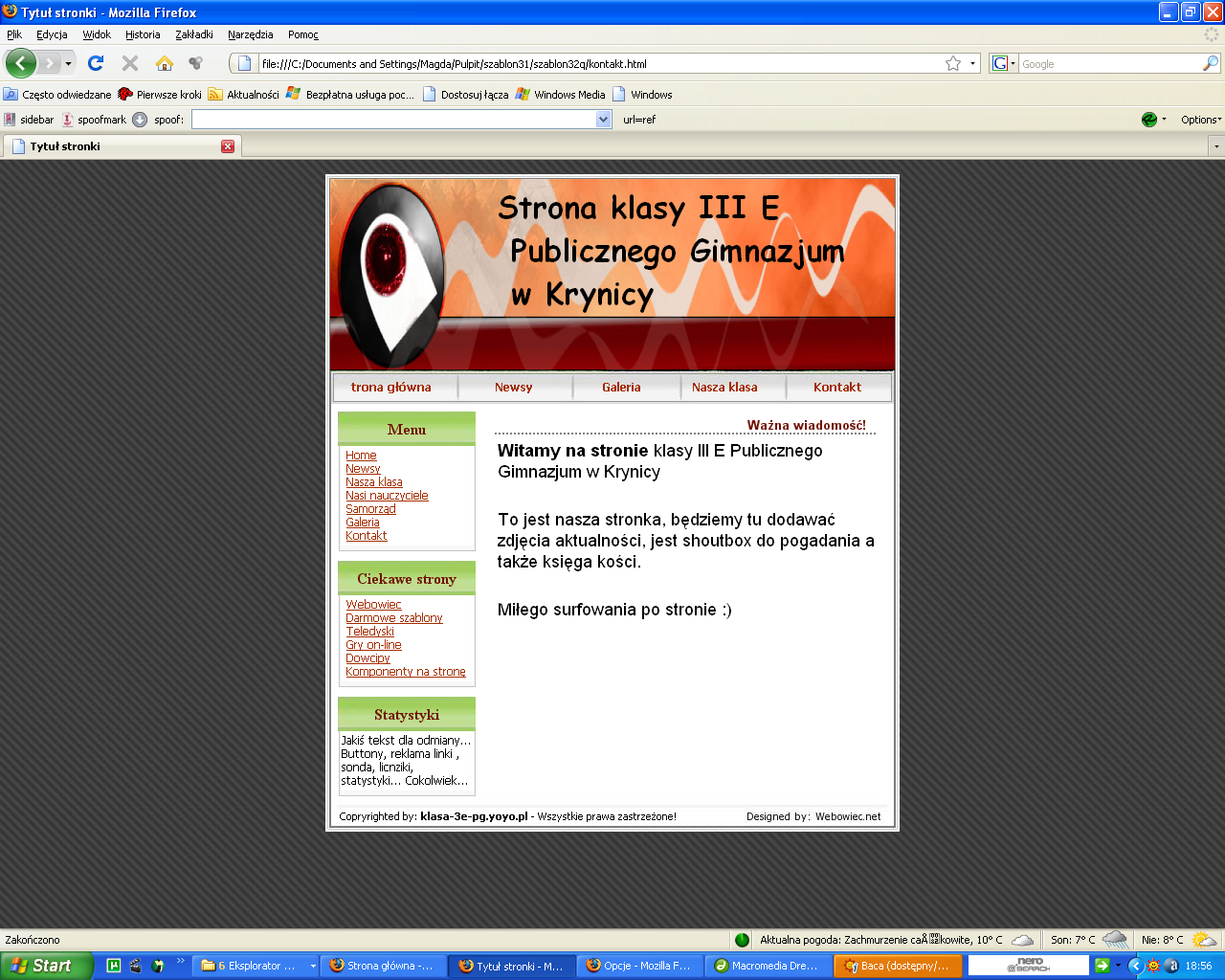This screenshot has height=980, width=1225.
Task: Select the Galeria navigation tab
Action: [621, 388]
